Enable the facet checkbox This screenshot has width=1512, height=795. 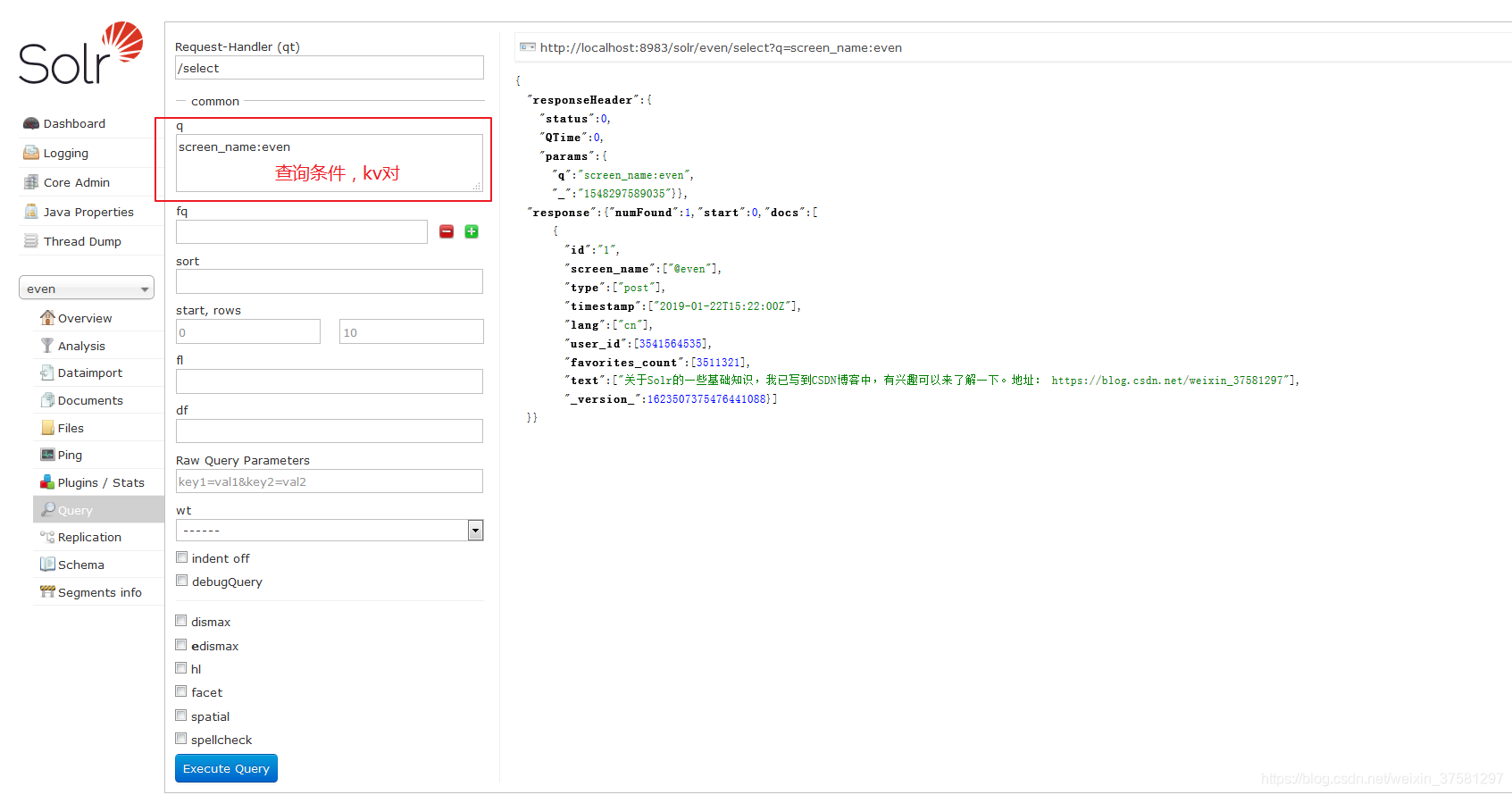[x=181, y=691]
